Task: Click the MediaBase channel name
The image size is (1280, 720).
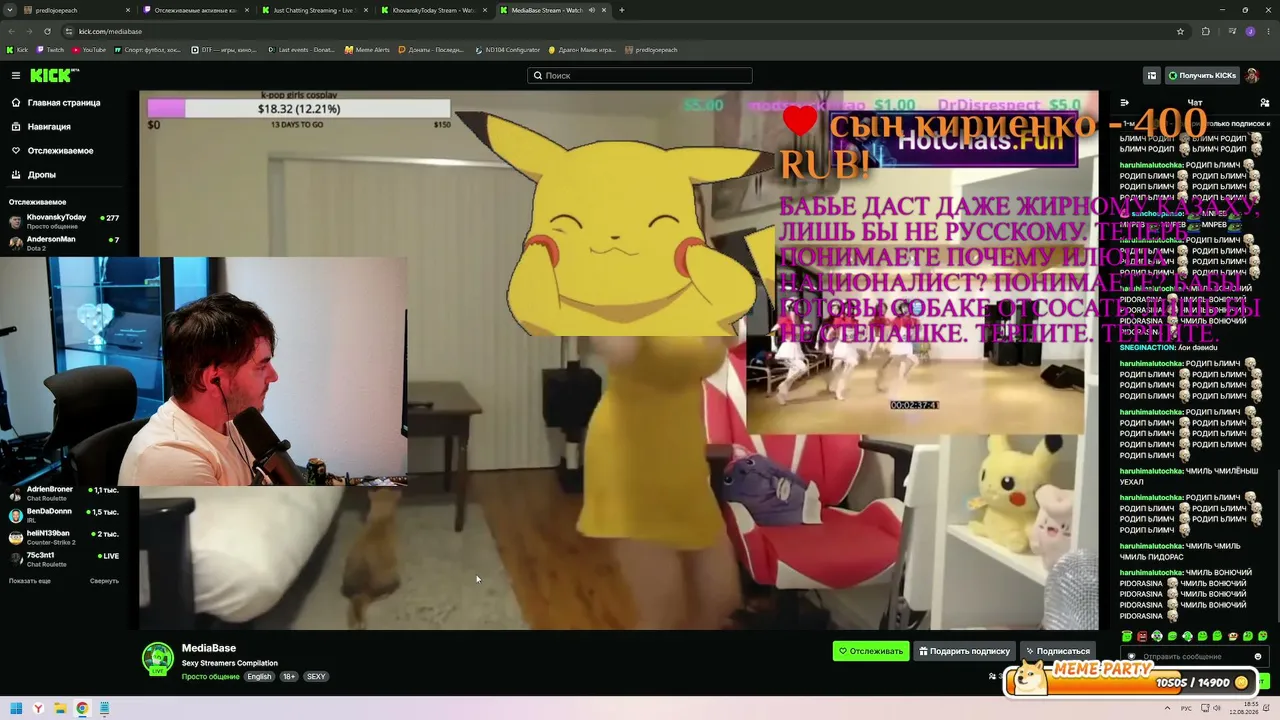Action: 209,648
